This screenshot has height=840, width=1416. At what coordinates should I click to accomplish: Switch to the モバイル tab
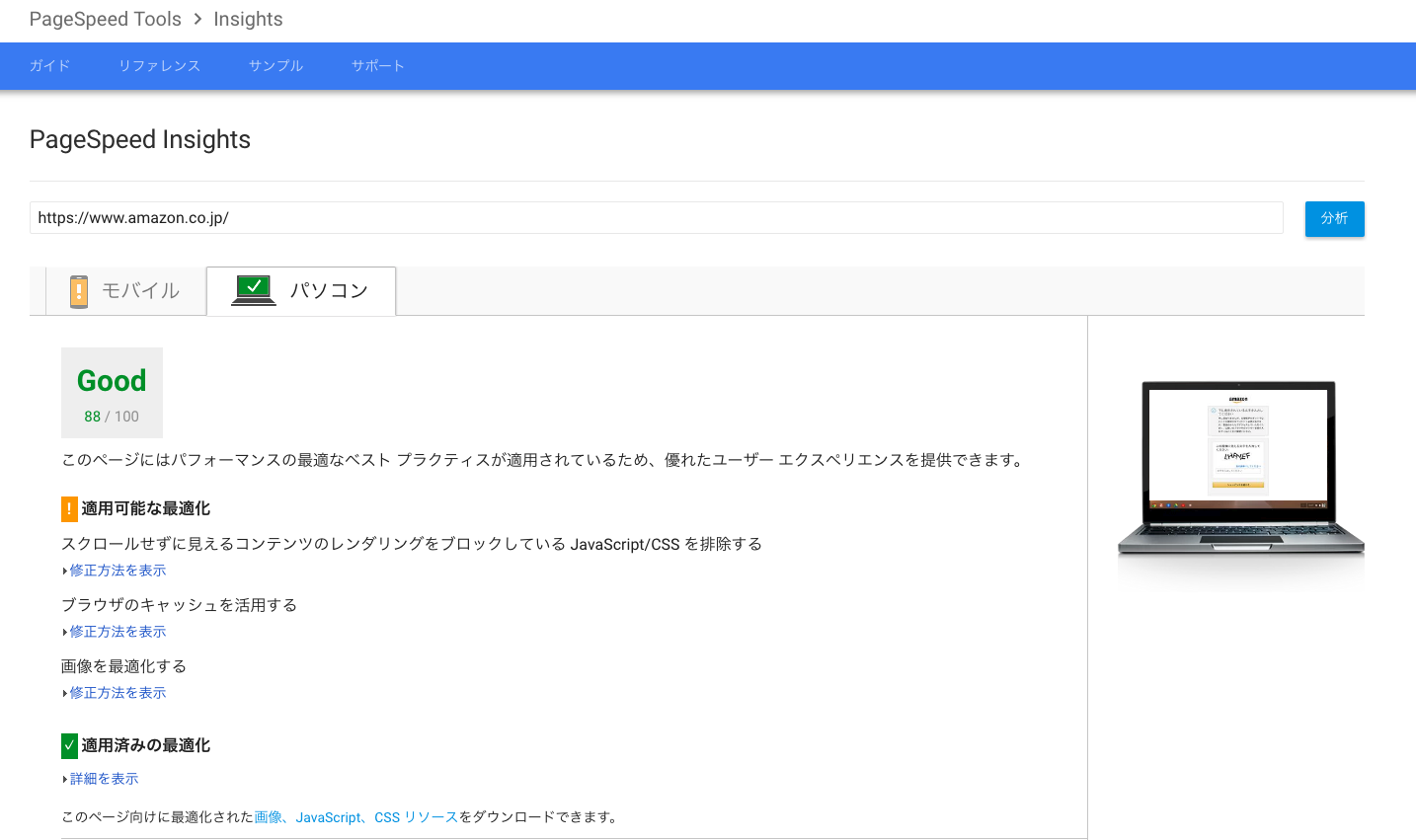(x=126, y=291)
